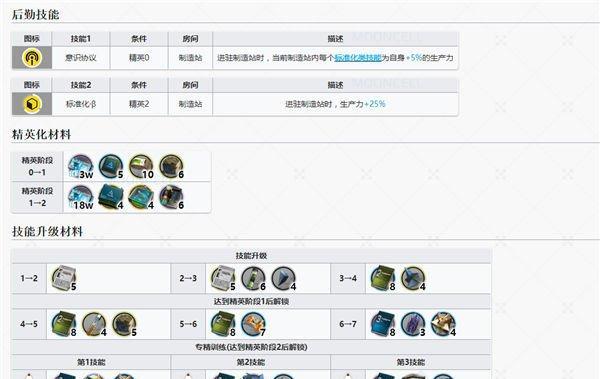Select the 精英2 condition cell
This screenshot has width=600, height=379.
click(139, 104)
